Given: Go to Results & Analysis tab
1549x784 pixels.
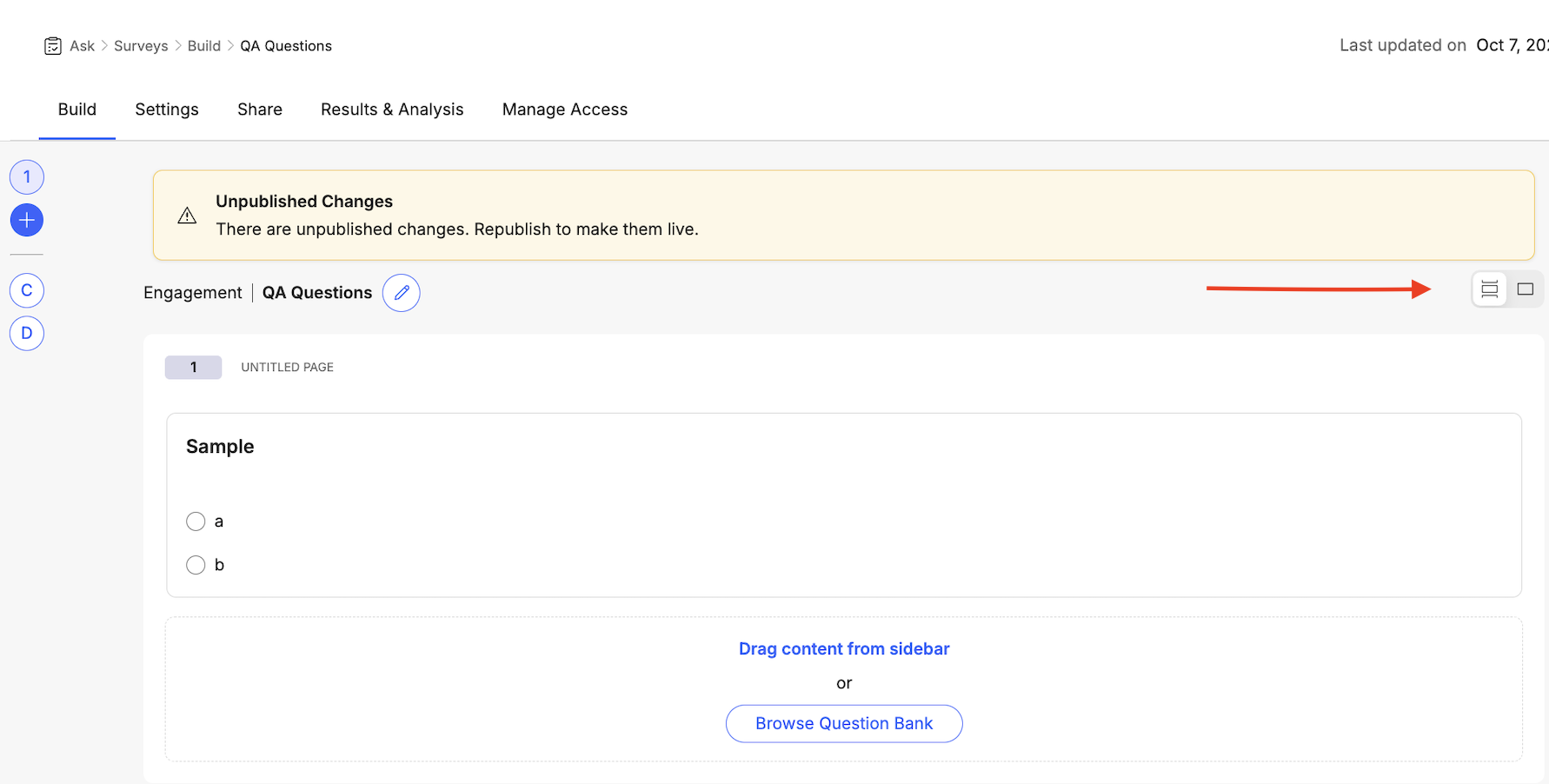Looking at the screenshot, I should click(x=392, y=110).
